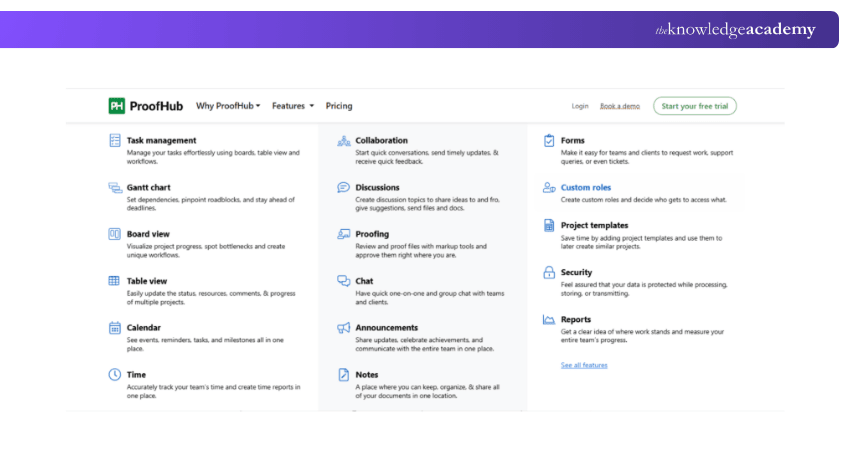Open the Security feature heading
This screenshot has width=850, height=450.
pos(576,272)
